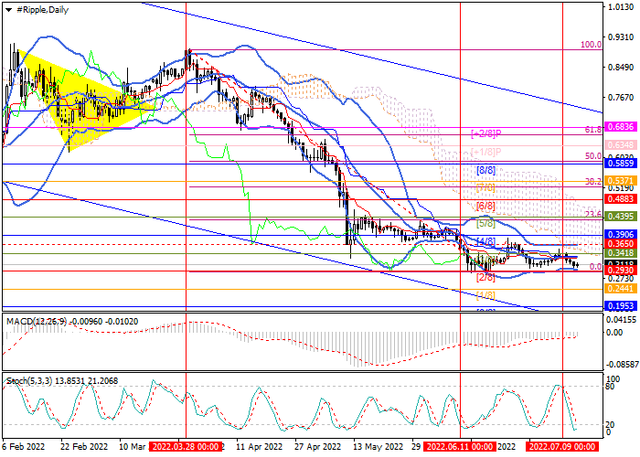Click the blue 0.1953 price tag

[621, 304]
